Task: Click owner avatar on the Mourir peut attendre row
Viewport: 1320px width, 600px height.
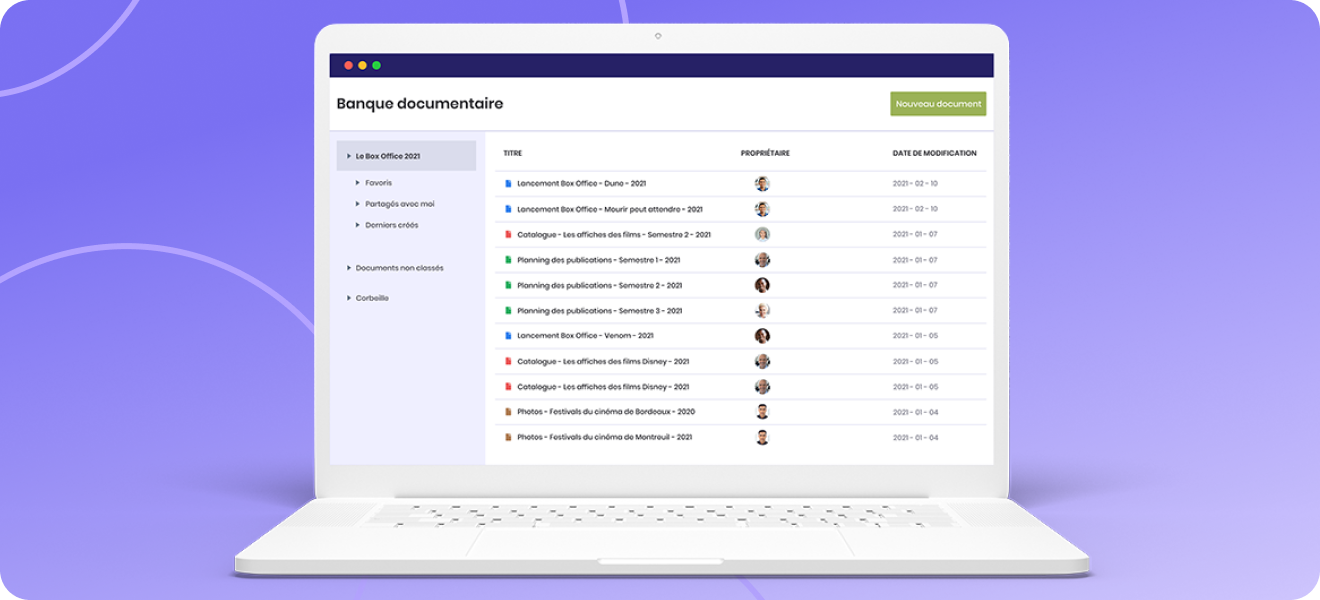Action: pyautogui.click(x=762, y=209)
